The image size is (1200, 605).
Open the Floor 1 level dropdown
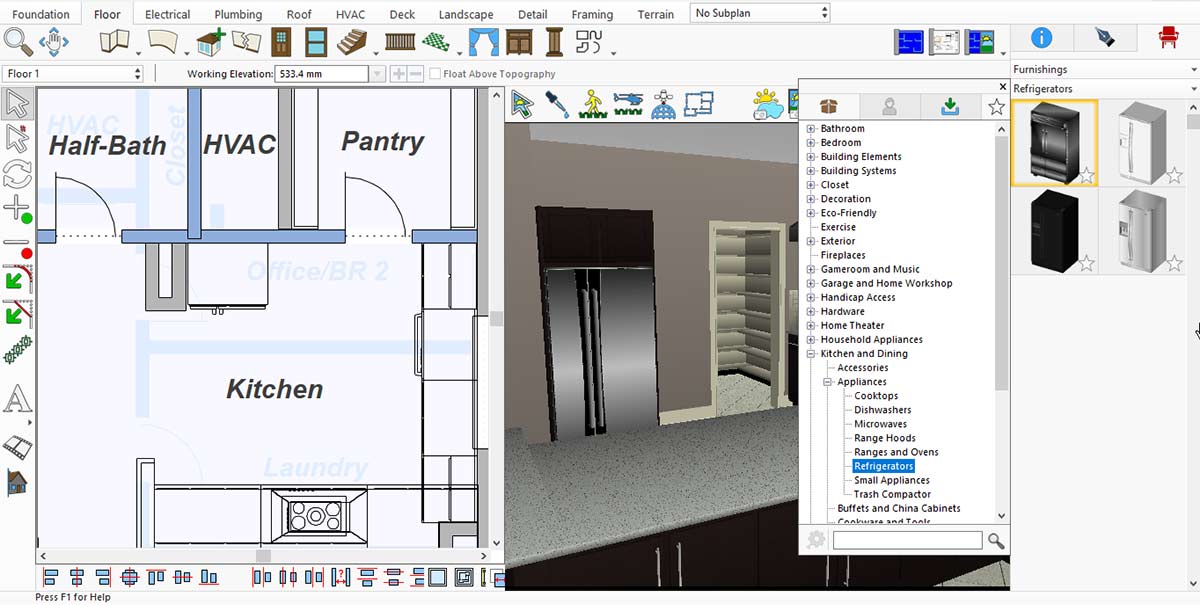pyautogui.click(x=73, y=74)
